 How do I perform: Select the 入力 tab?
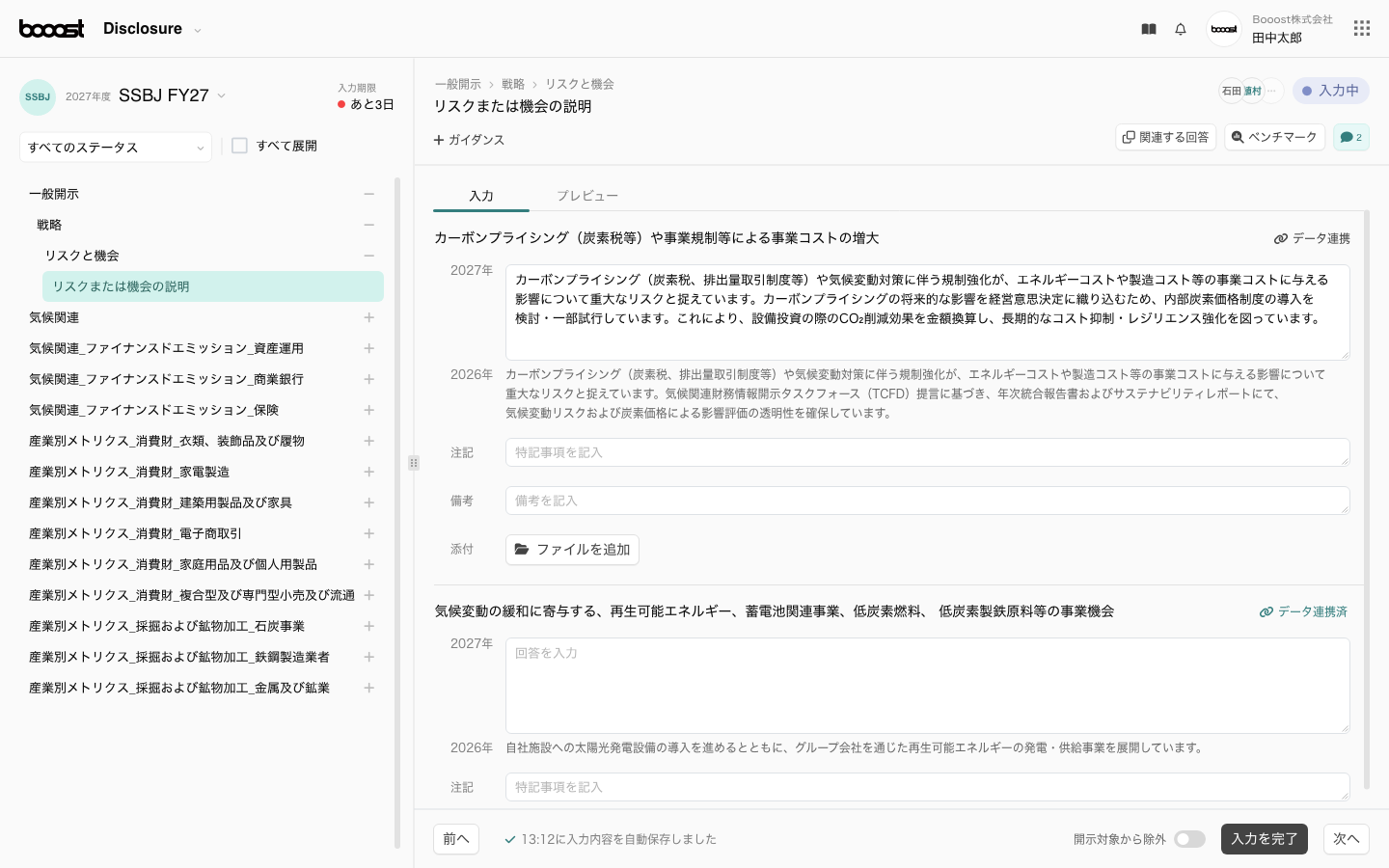pos(480,196)
